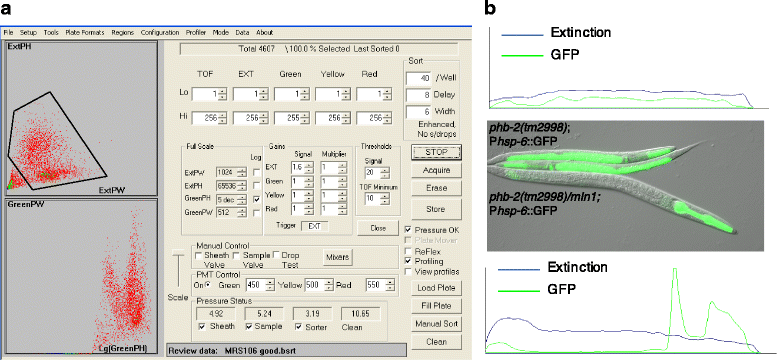Screen dimensions: 777x360
Task: Adjust the Red Hi gate spinner
Action: 387,118
